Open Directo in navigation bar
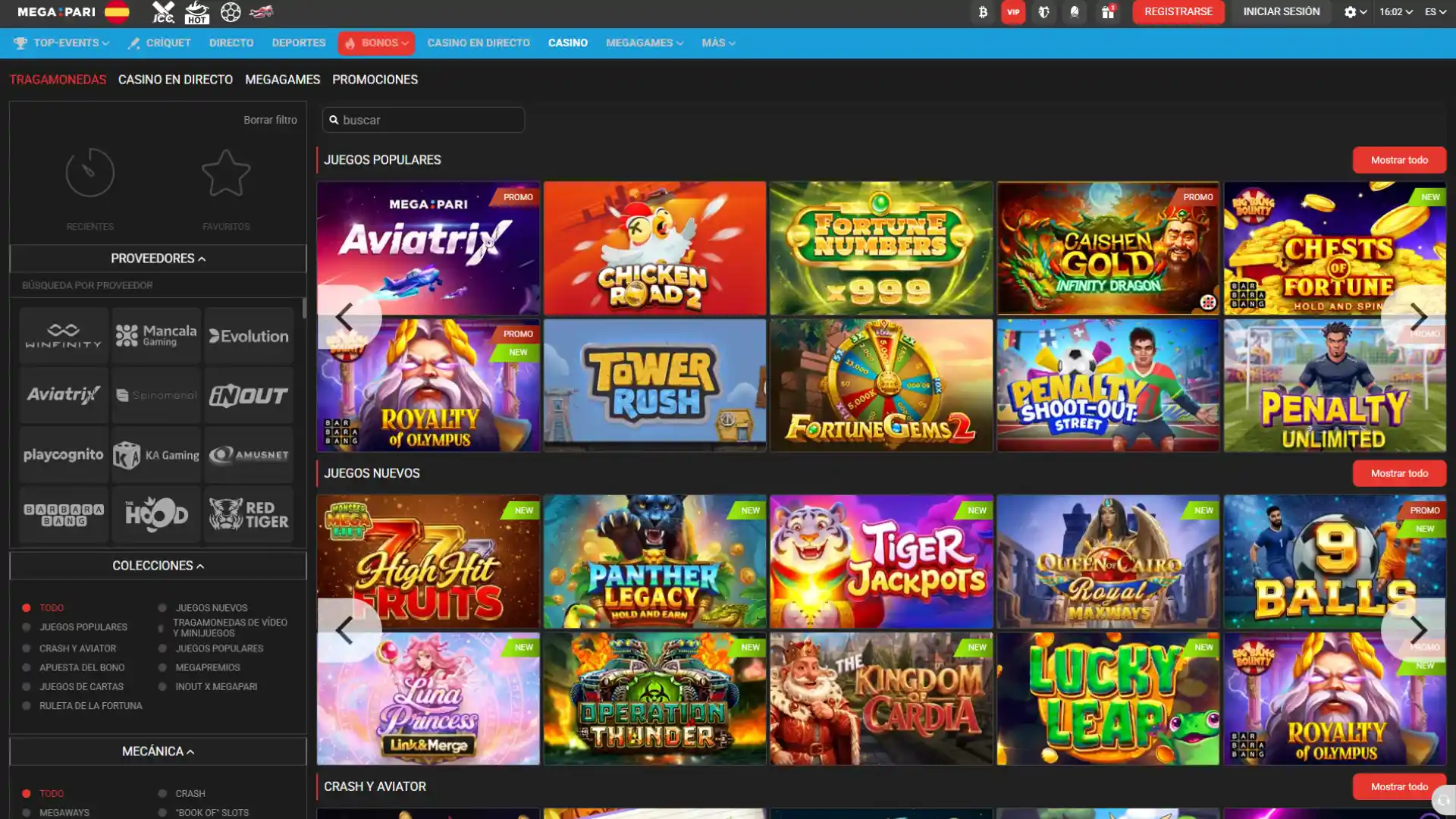Screen dimensions: 1456x819 pyautogui.click(x=231, y=43)
